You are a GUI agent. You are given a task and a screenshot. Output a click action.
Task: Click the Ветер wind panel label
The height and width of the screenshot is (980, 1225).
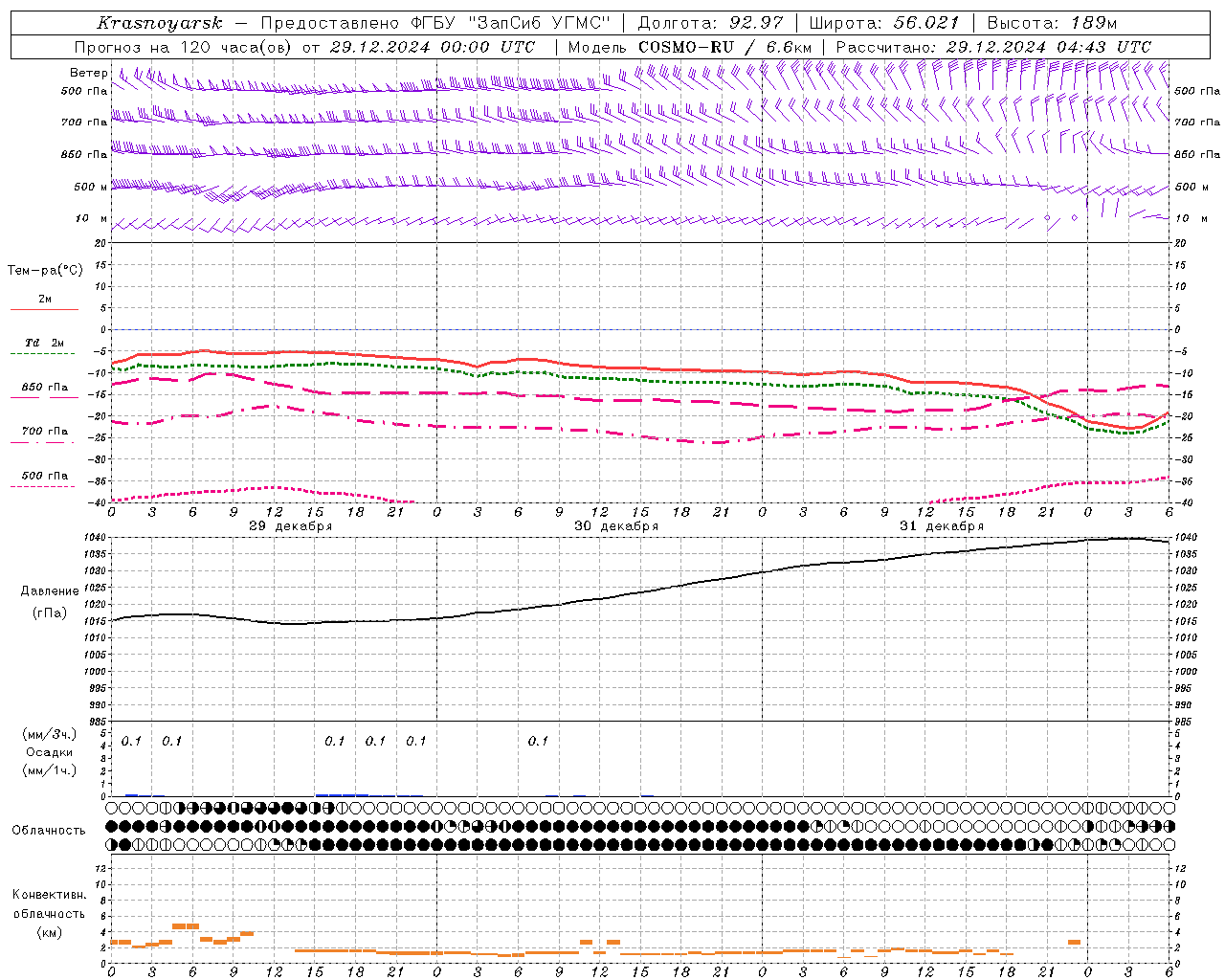tap(89, 73)
